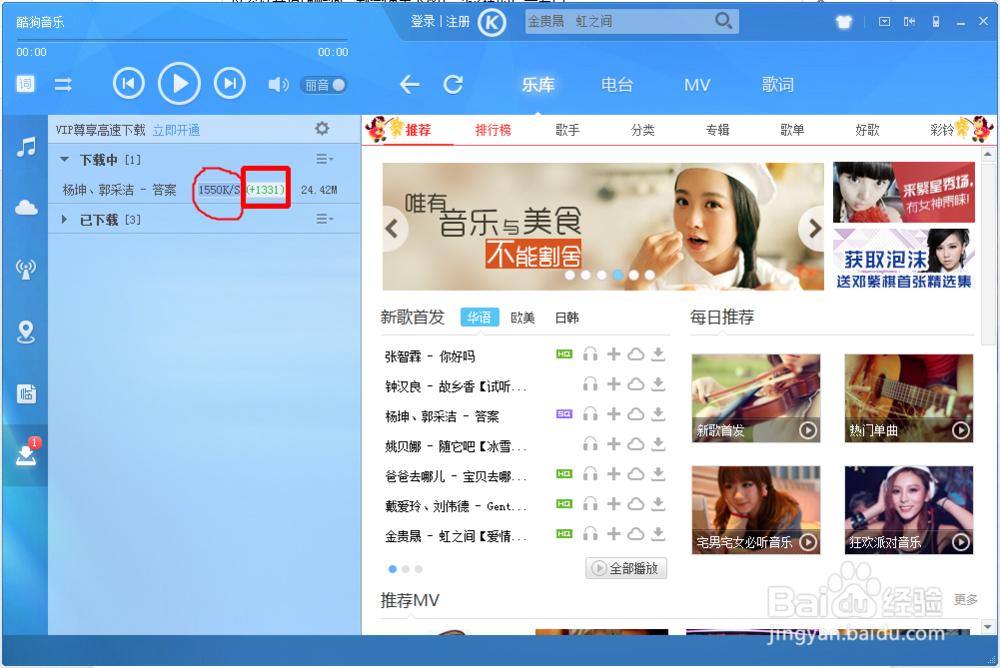The width and height of the screenshot is (1000, 668).
Task: Collapse the 下载中 list
Action: (x=64, y=160)
